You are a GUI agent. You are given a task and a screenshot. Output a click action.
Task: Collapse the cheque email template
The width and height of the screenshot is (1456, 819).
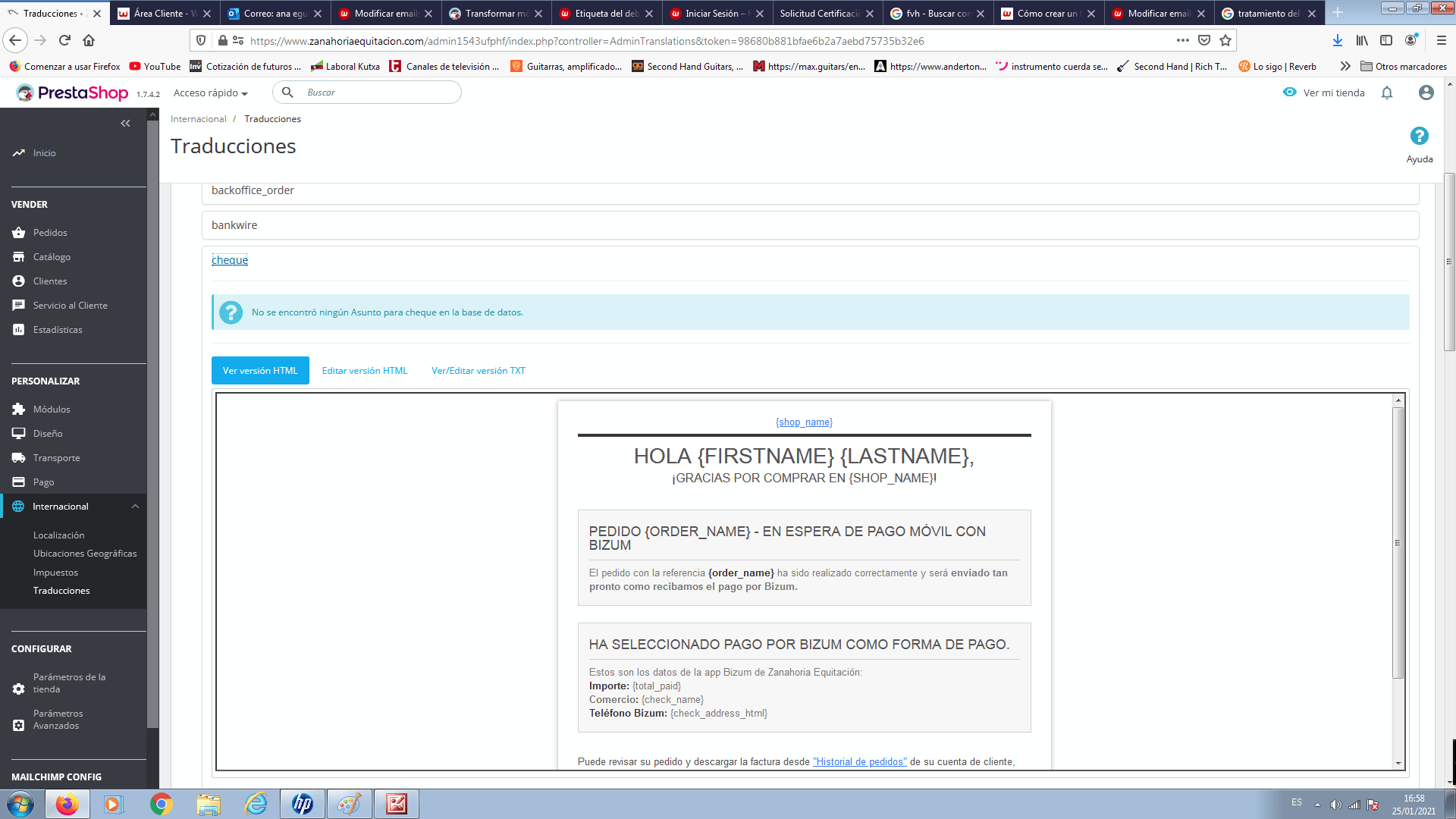[230, 260]
